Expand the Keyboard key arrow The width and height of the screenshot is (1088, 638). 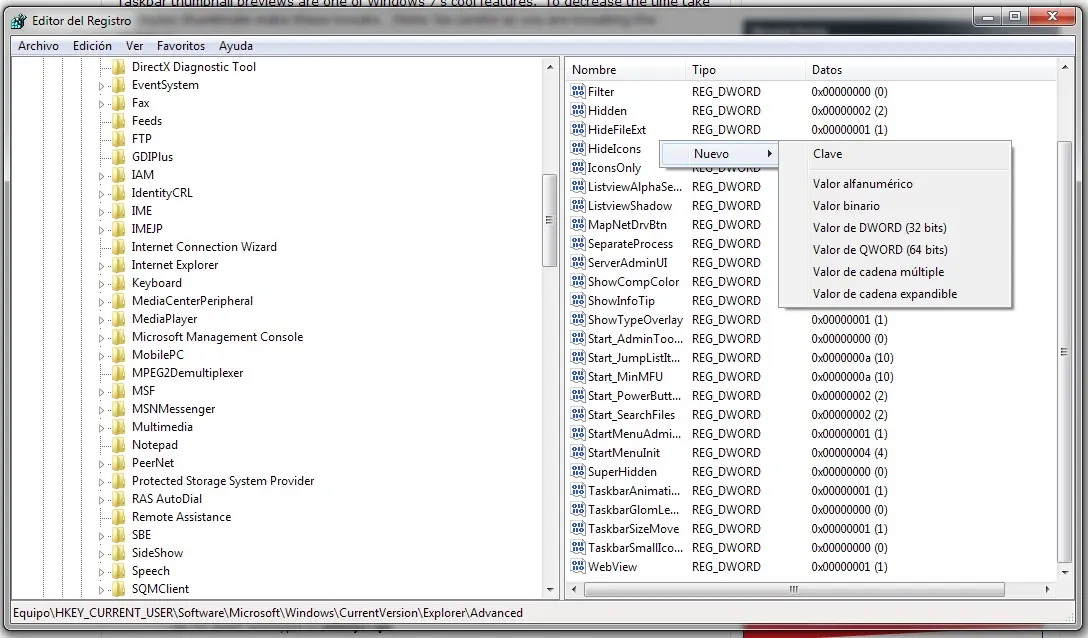pyautogui.click(x=101, y=284)
